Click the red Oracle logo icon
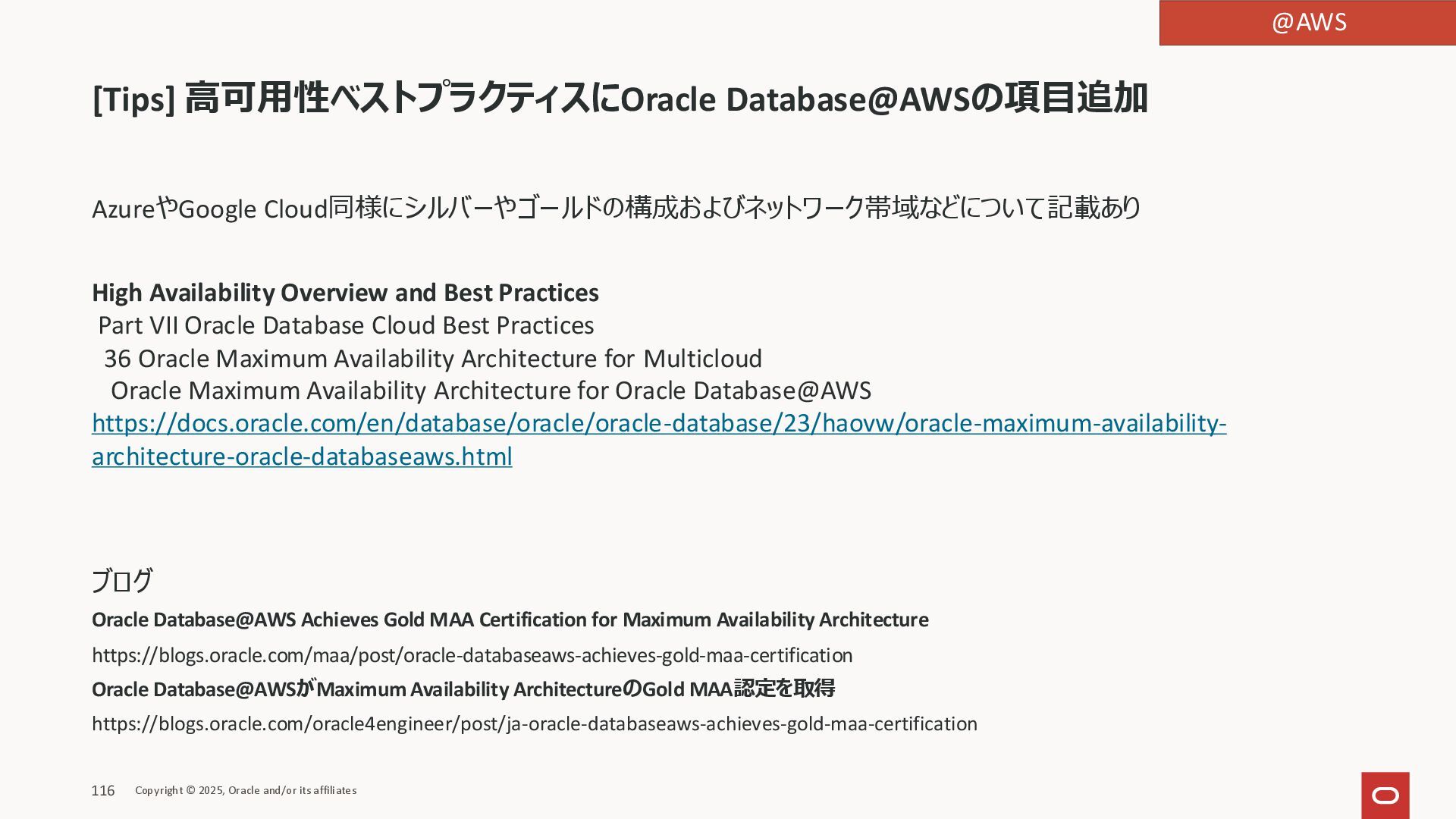Screen dimensions: 1456x819 coord(1385,795)
